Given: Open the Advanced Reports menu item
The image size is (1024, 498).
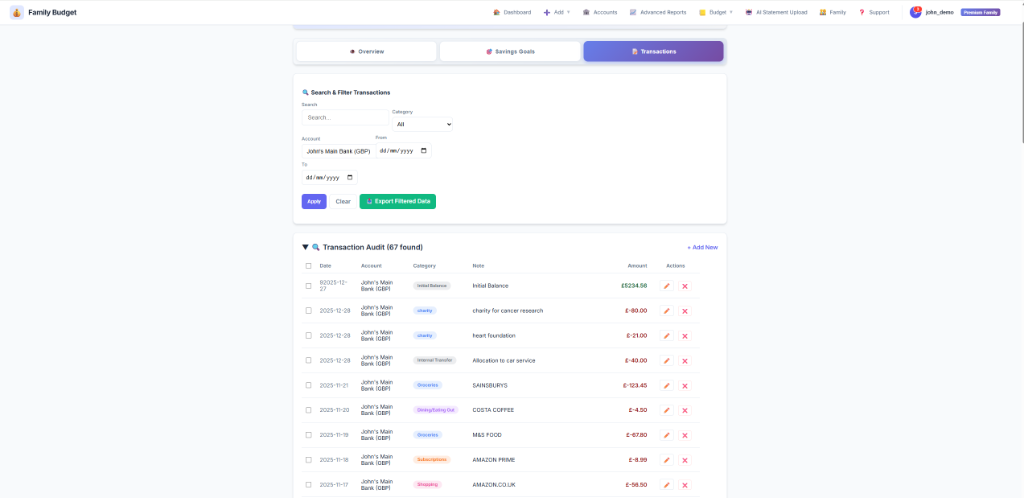Looking at the screenshot, I should (658, 12).
